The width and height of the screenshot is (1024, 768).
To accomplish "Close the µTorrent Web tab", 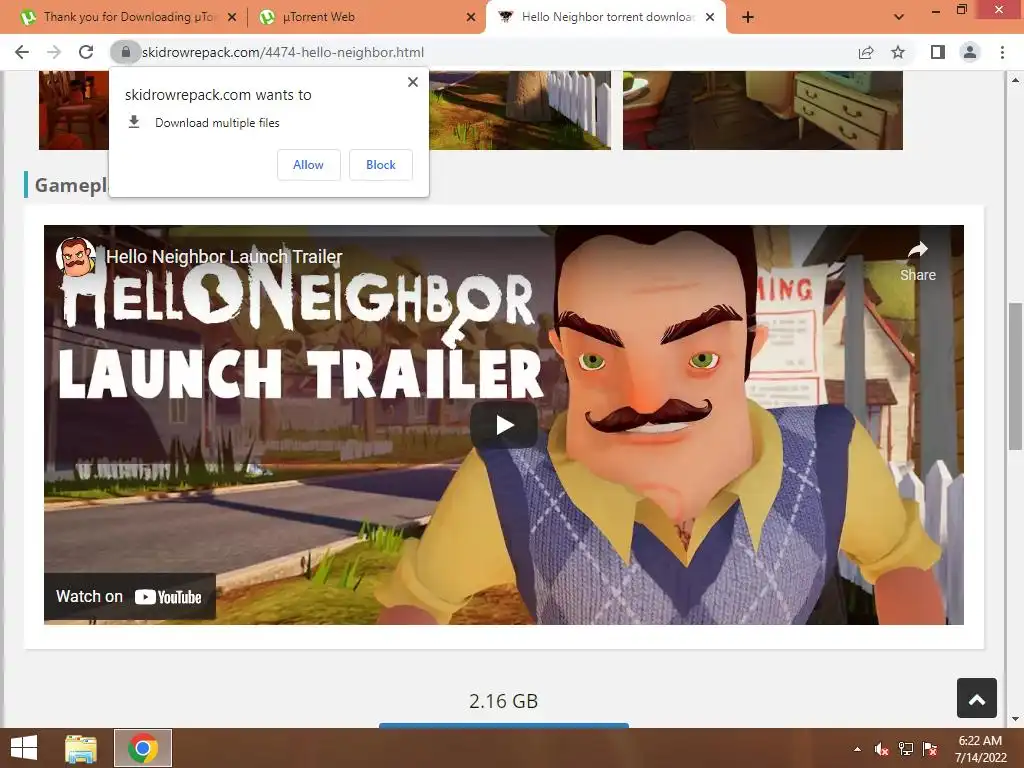I will pyautogui.click(x=471, y=18).
